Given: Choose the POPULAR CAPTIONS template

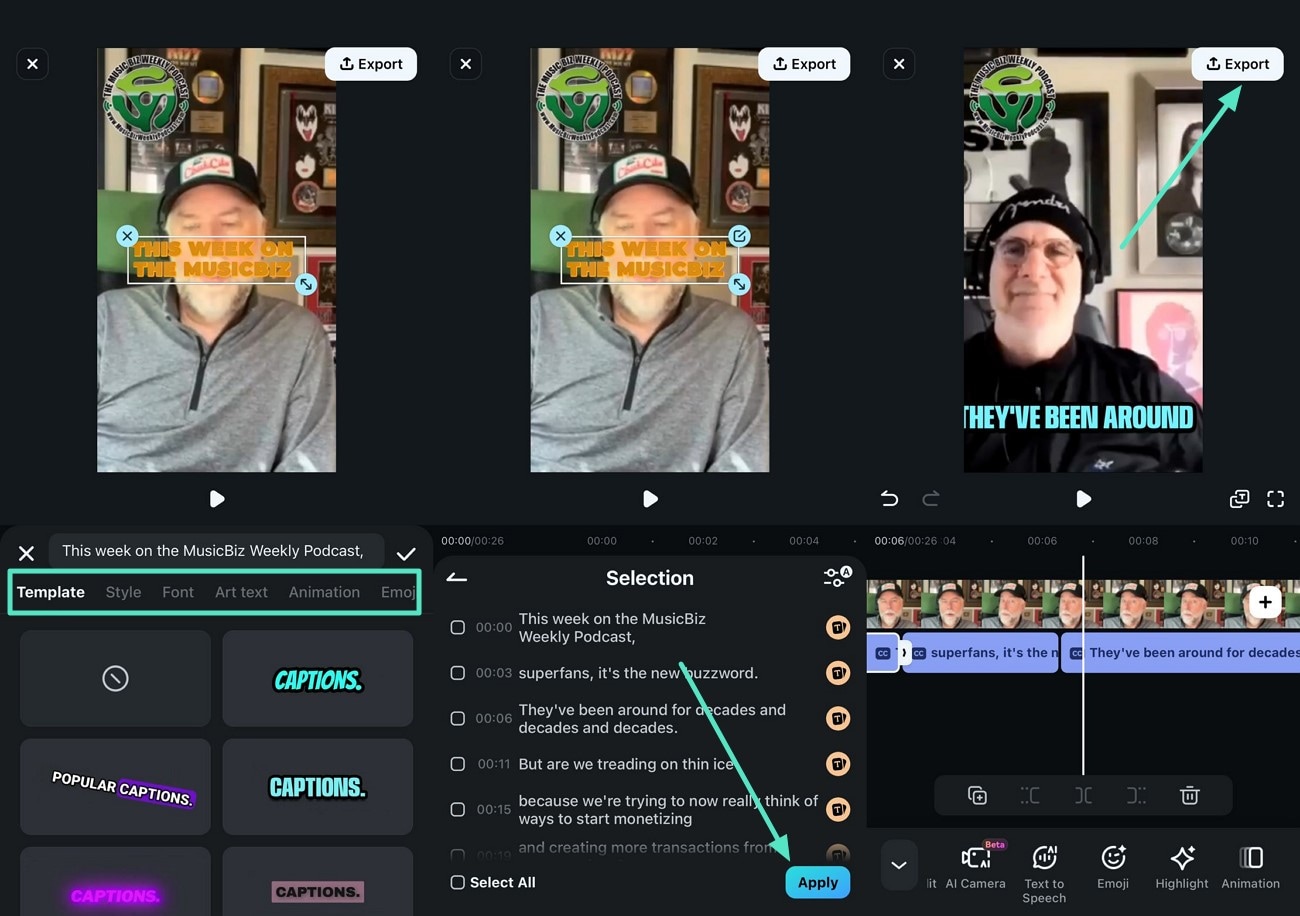Looking at the screenshot, I should [115, 787].
